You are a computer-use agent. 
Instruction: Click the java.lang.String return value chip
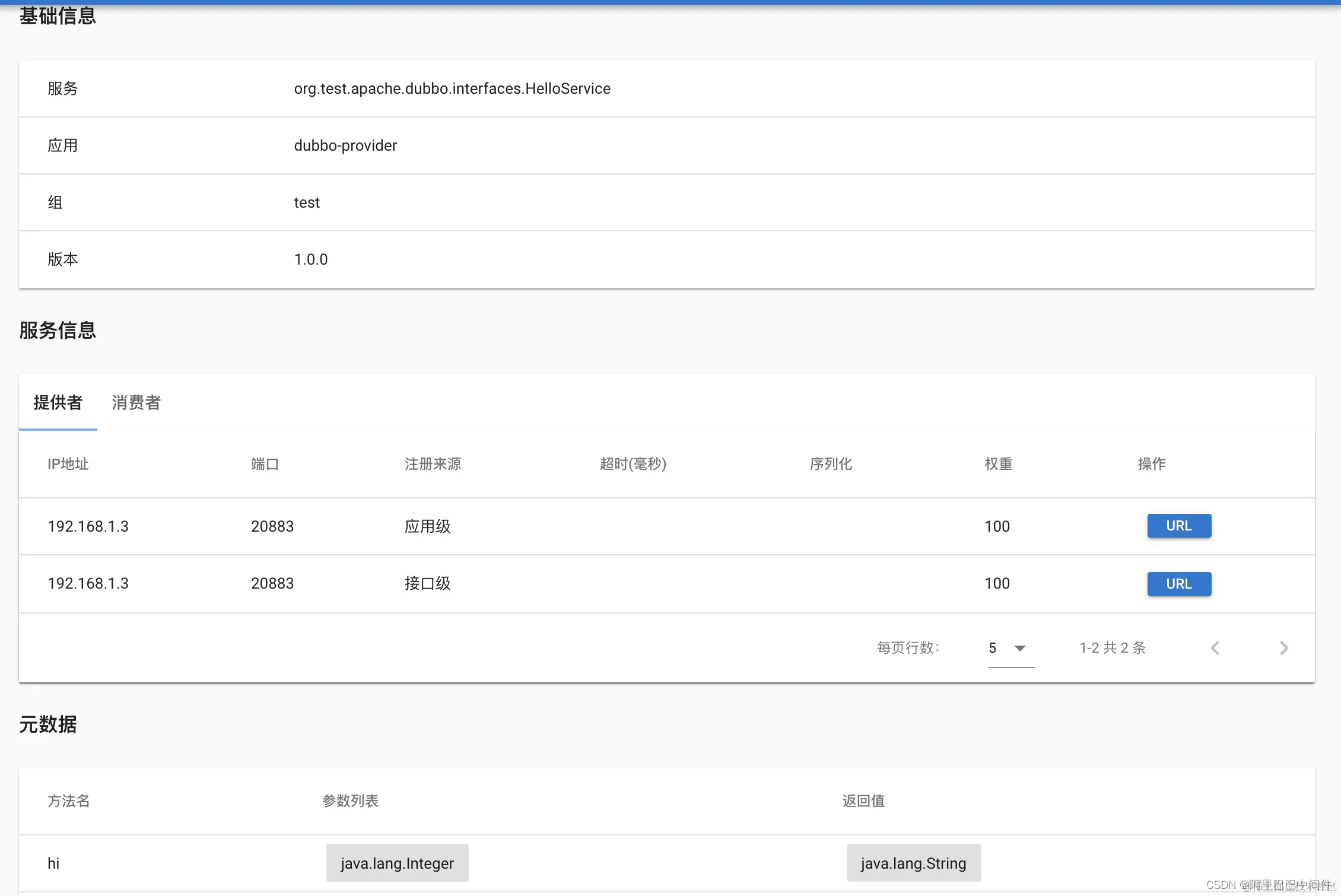point(913,863)
